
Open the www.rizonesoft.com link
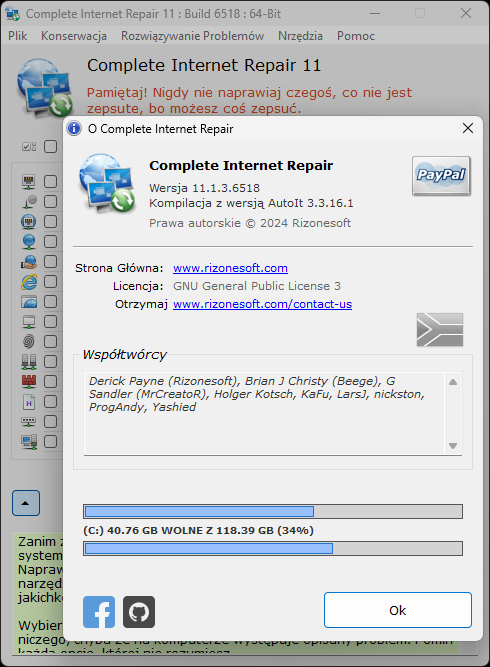click(230, 268)
